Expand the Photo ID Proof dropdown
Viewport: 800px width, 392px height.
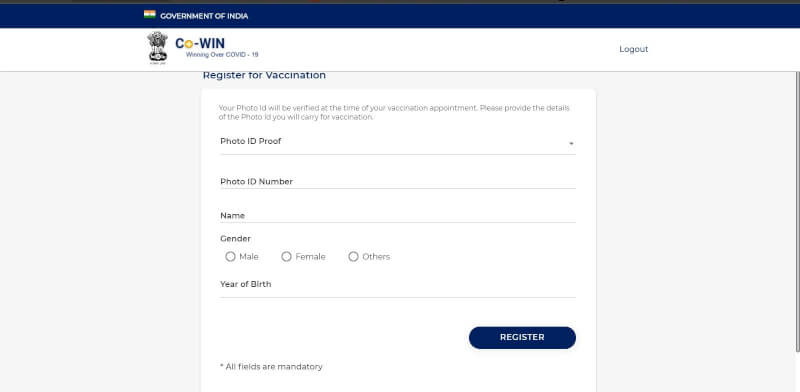pyautogui.click(x=398, y=142)
